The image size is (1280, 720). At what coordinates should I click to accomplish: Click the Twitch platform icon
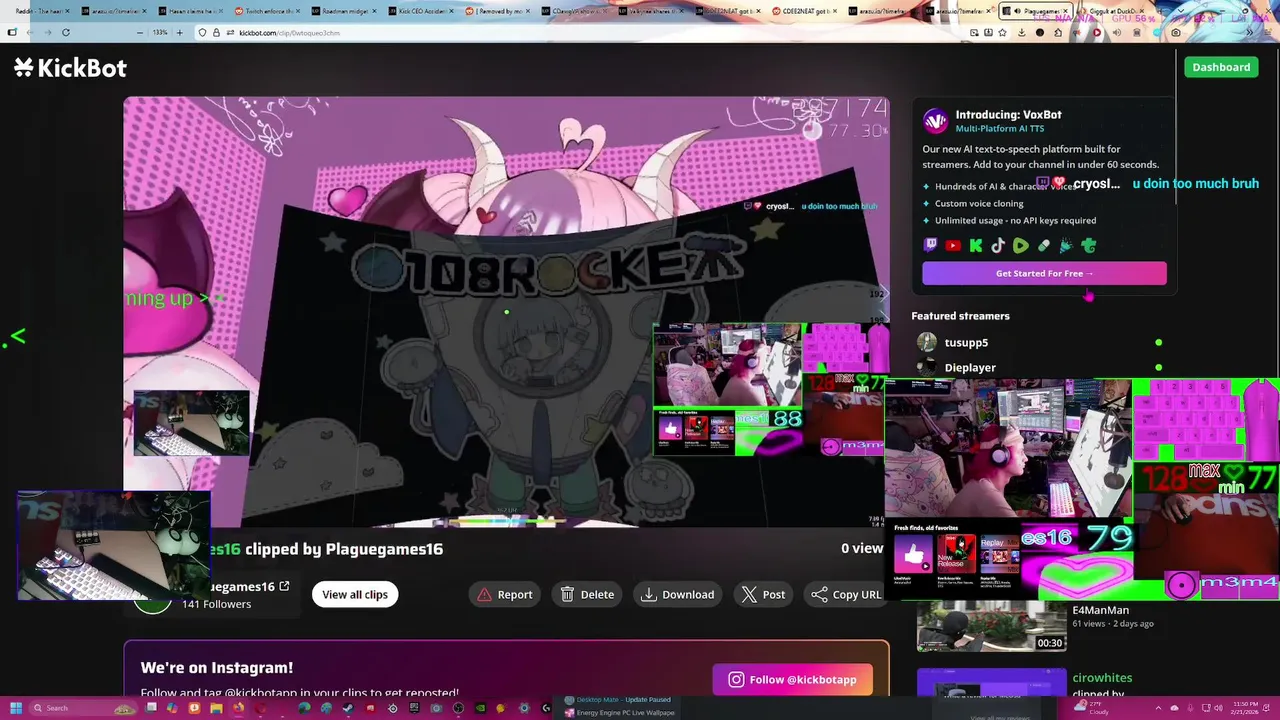[x=931, y=245]
